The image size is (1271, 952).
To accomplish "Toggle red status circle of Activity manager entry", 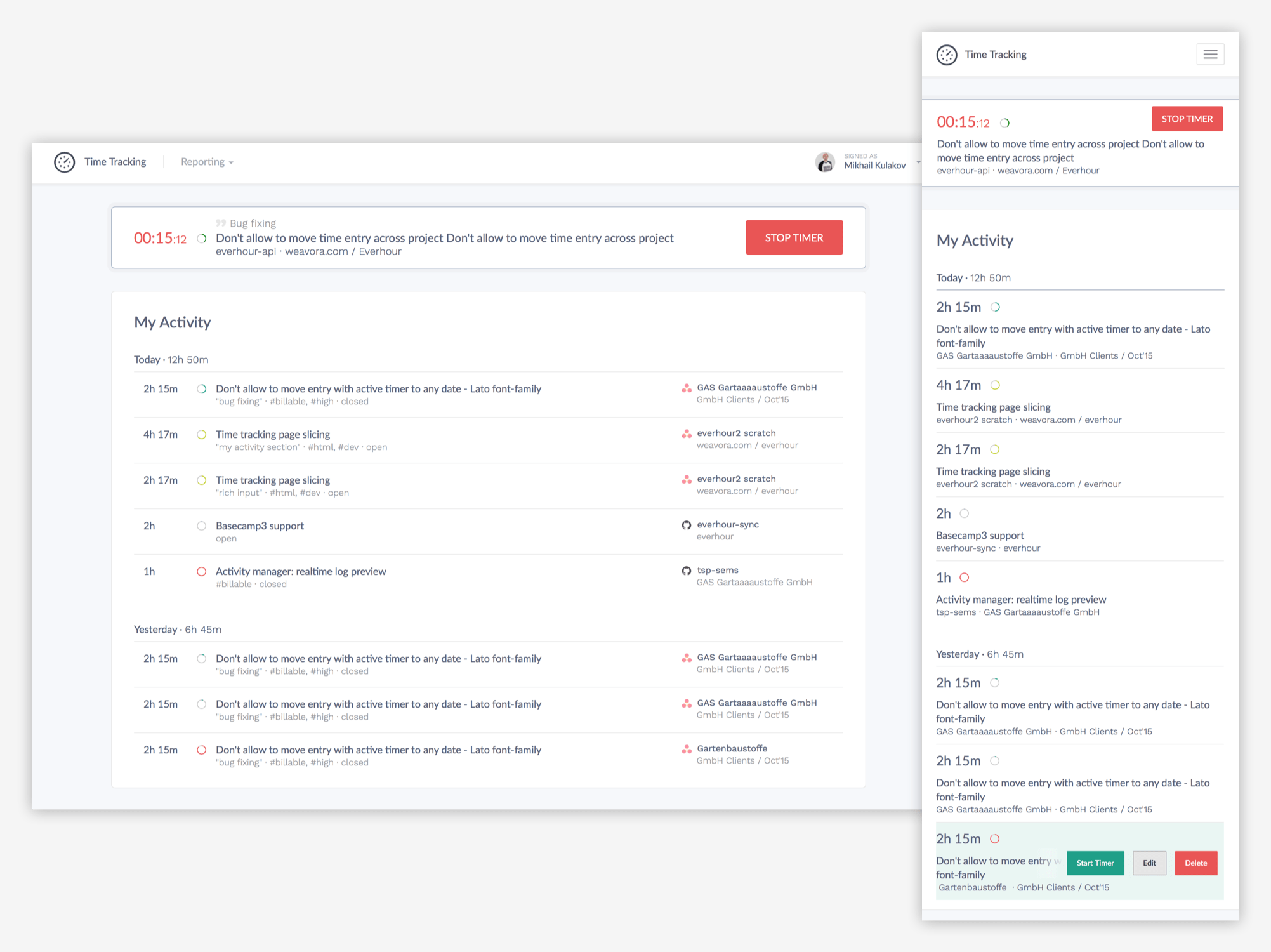I will (201, 572).
